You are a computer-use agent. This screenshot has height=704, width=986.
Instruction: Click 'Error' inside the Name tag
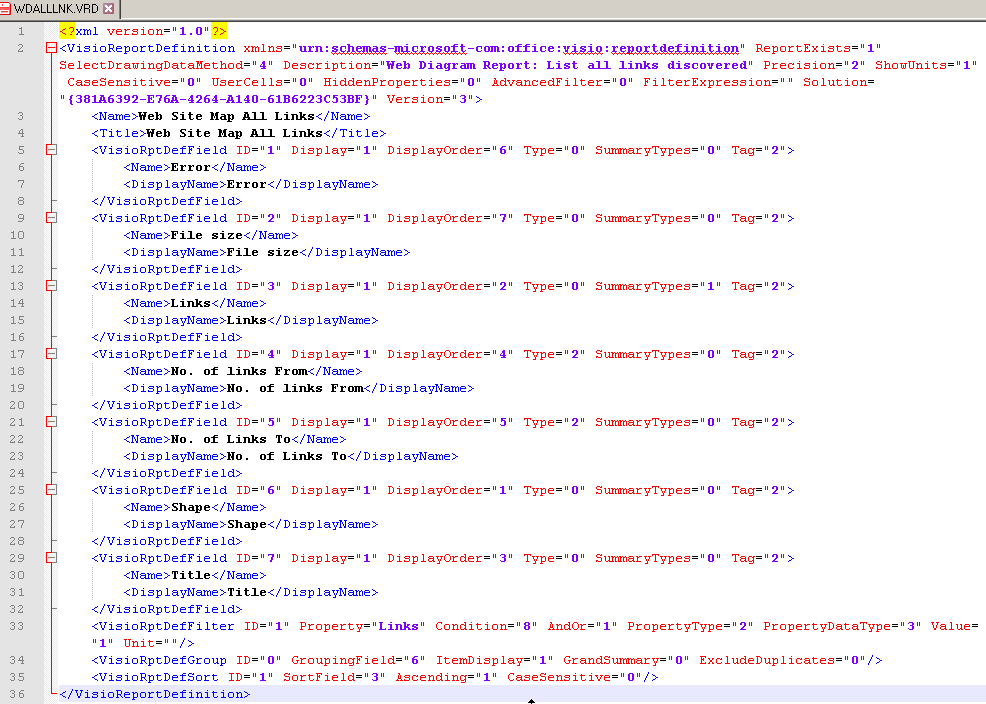[x=191, y=167]
